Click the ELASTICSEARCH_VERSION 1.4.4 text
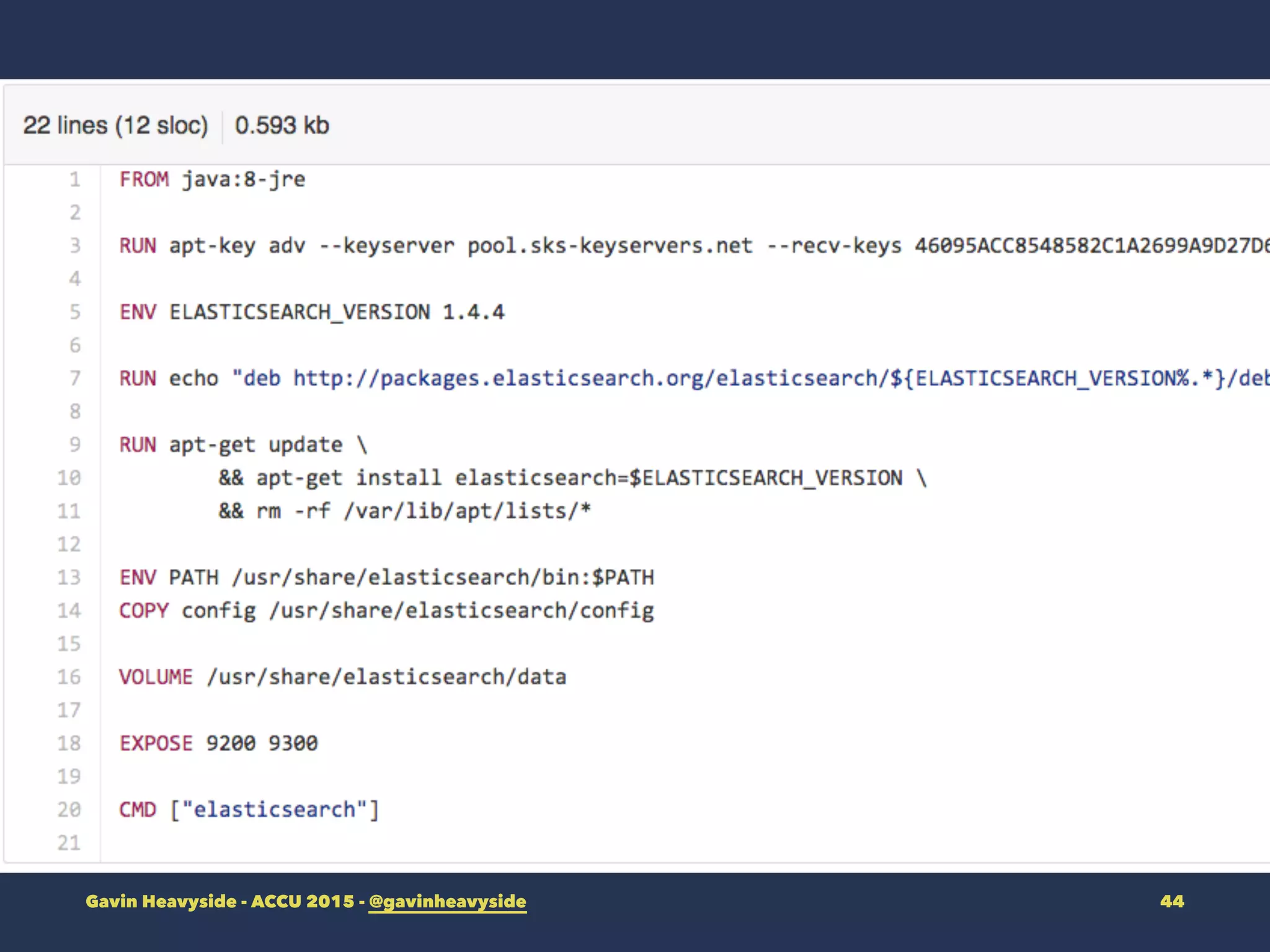This screenshot has height=952, width=1270. [337, 312]
